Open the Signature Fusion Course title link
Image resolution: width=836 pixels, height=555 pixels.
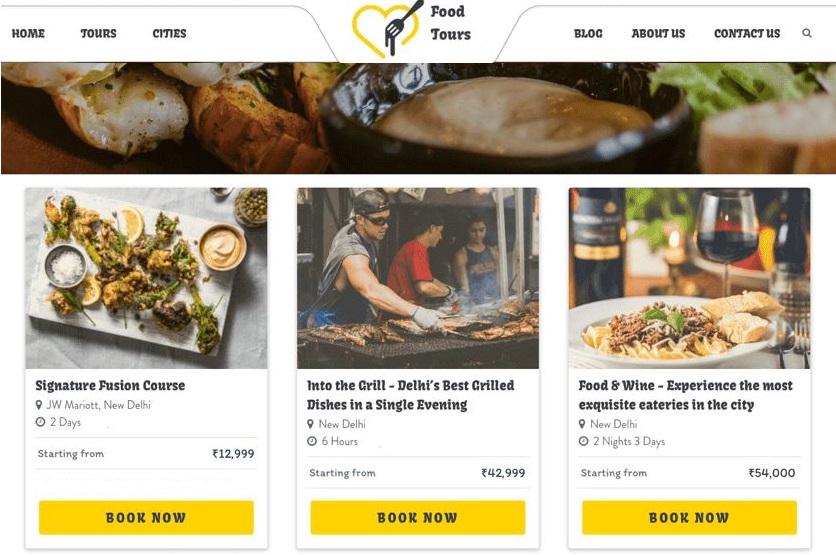point(110,385)
